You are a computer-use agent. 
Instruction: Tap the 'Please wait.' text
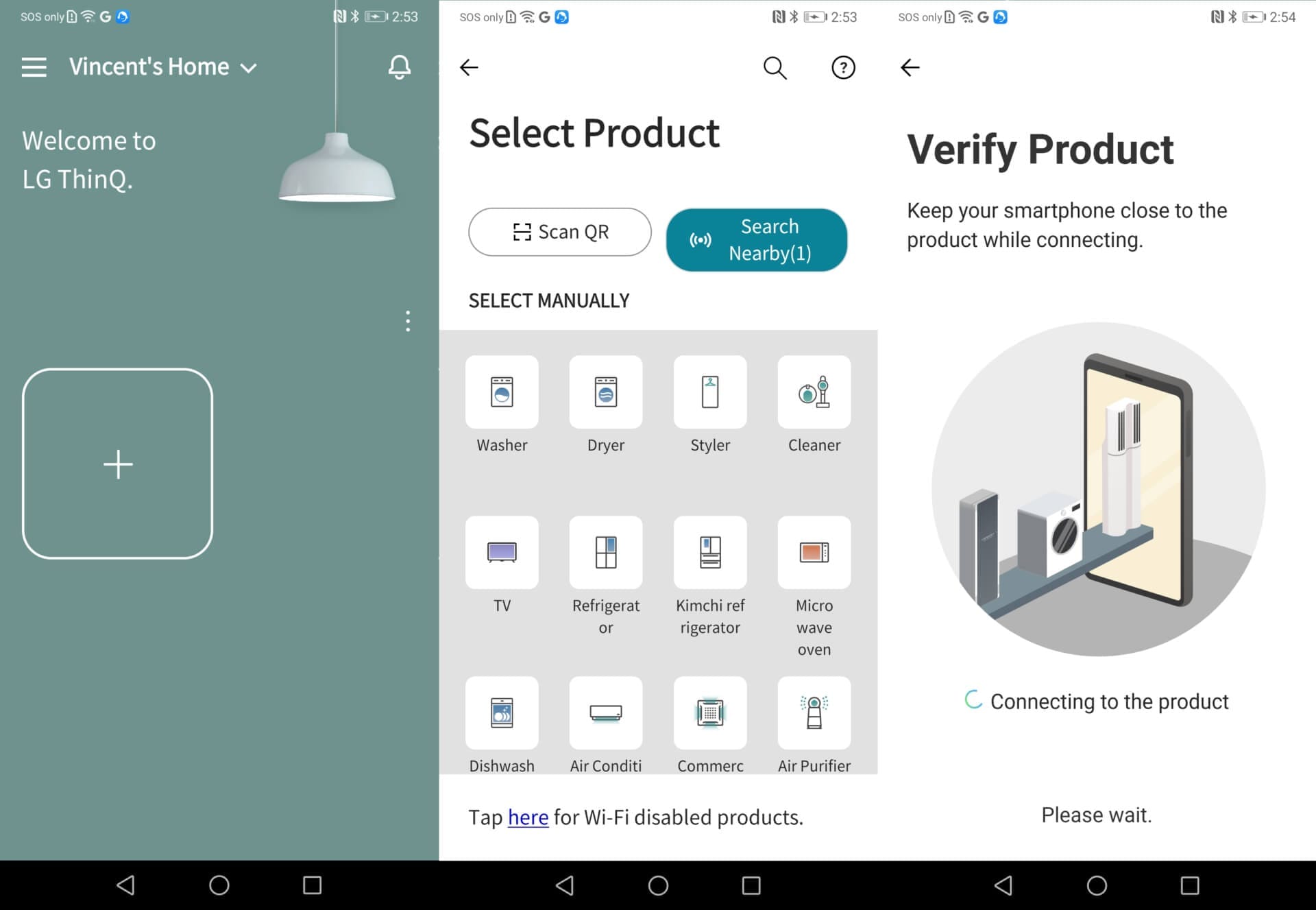point(1097,815)
